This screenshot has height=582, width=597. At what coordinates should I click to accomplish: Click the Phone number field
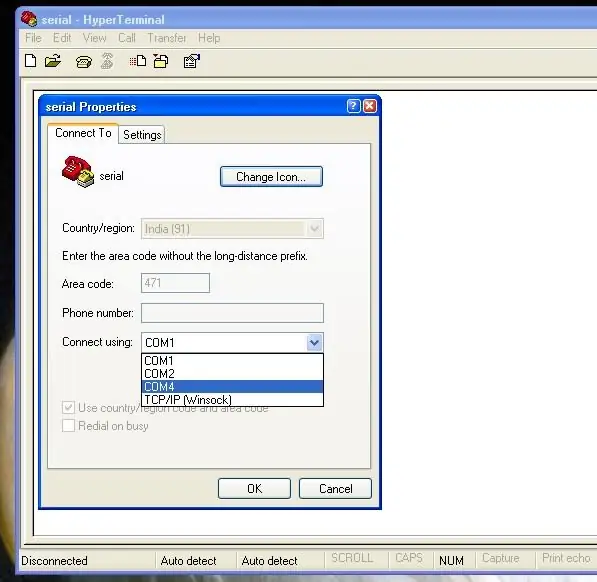[x=232, y=313]
